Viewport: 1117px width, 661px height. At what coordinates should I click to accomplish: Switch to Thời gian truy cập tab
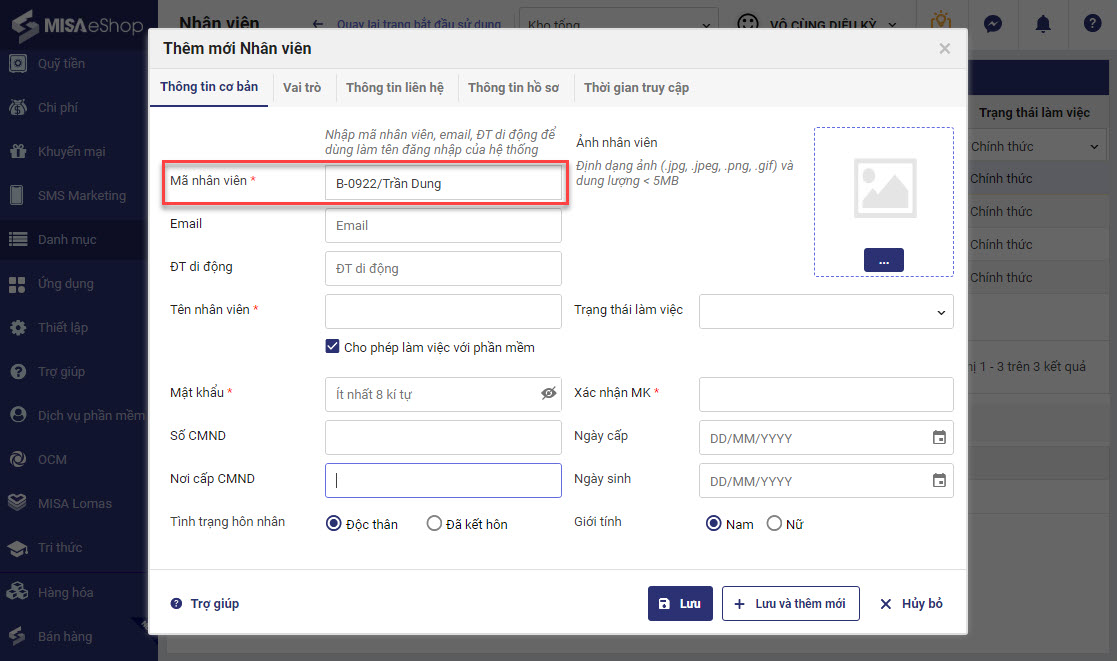[x=636, y=88]
